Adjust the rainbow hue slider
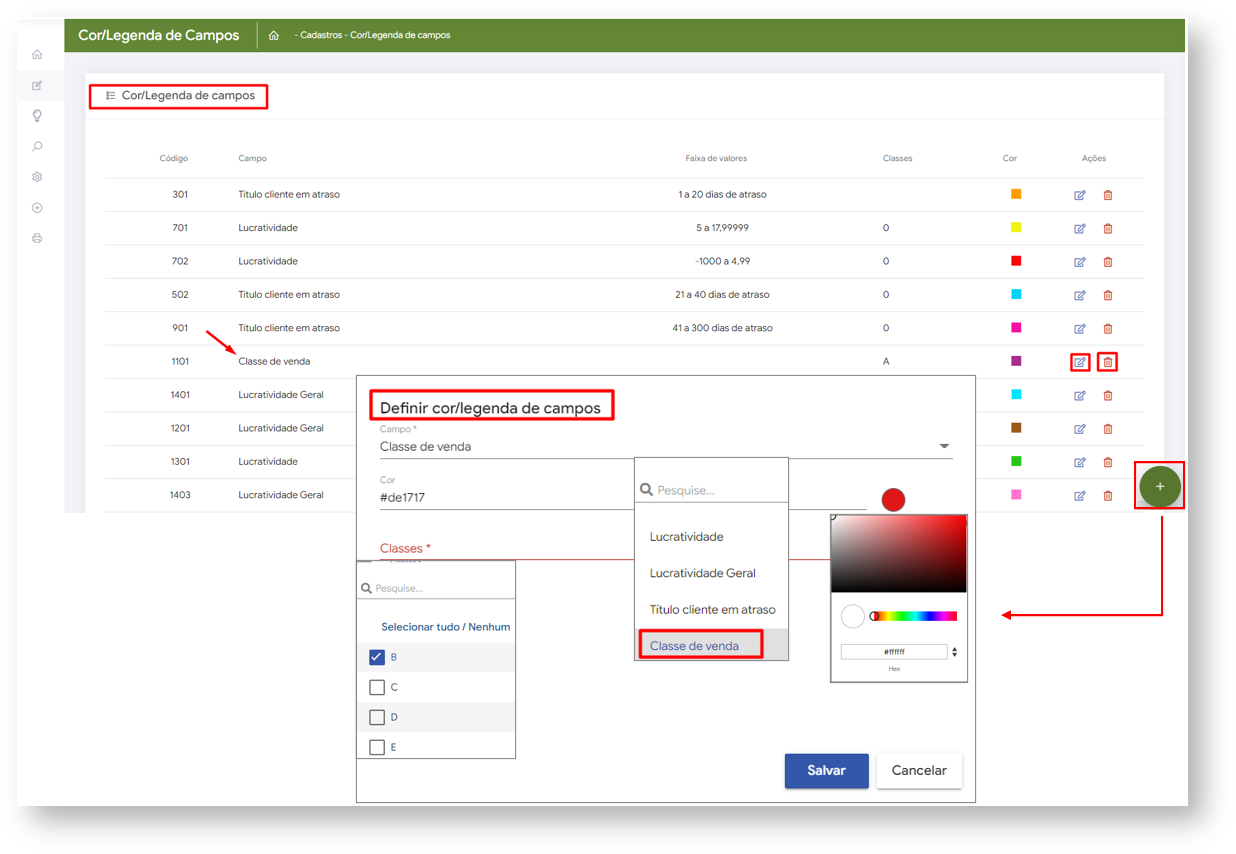The height and width of the screenshot is (854, 1236). [x=913, y=616]
